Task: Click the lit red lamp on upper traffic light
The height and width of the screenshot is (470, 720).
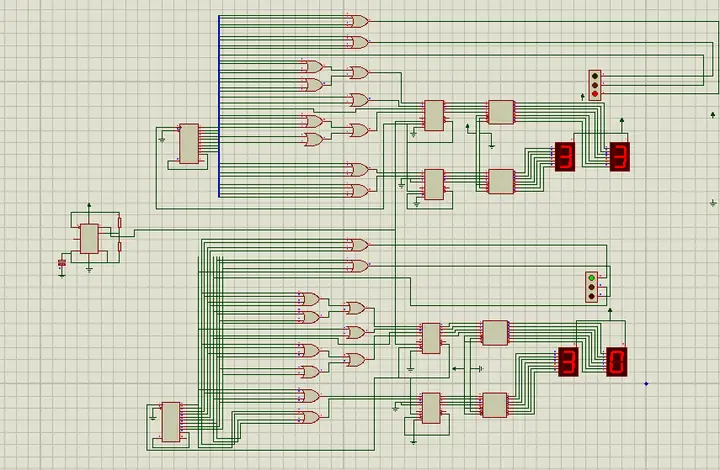Action: point(595,94)
